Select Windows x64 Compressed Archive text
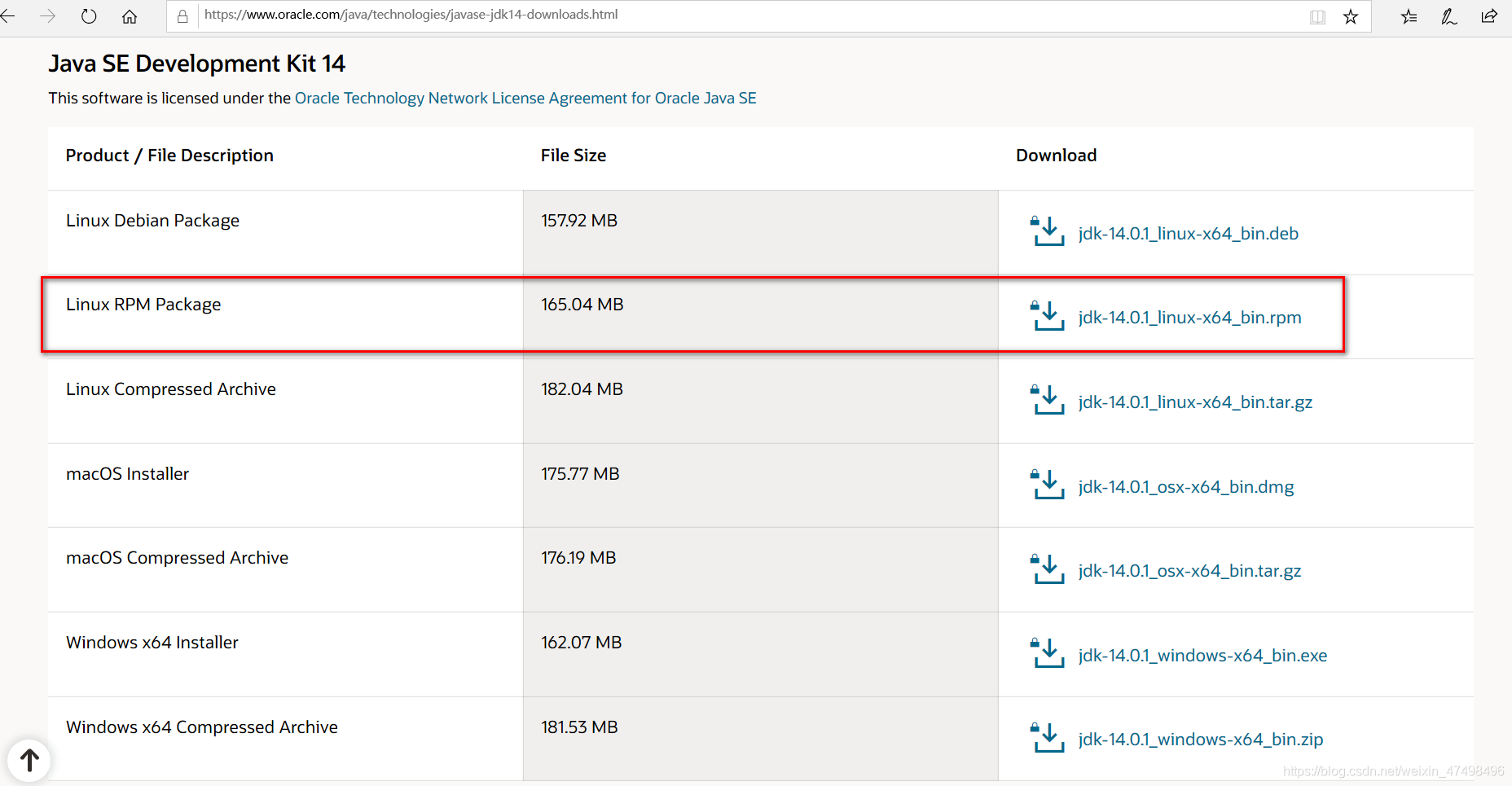 point(202,727)
